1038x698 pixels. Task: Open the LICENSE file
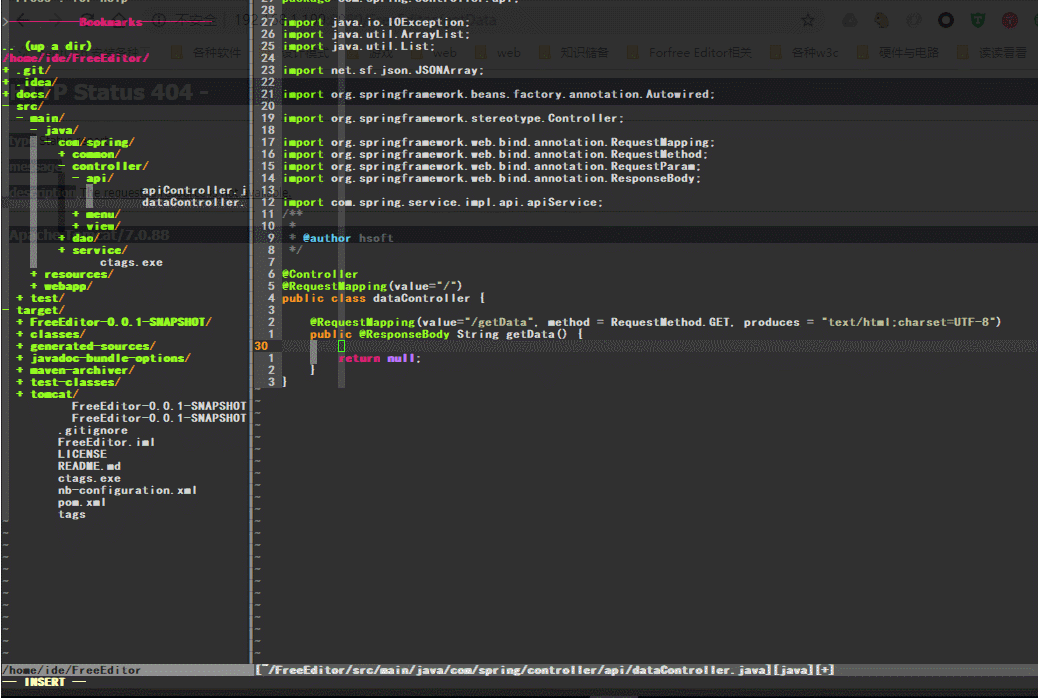(x=82, y=454)
